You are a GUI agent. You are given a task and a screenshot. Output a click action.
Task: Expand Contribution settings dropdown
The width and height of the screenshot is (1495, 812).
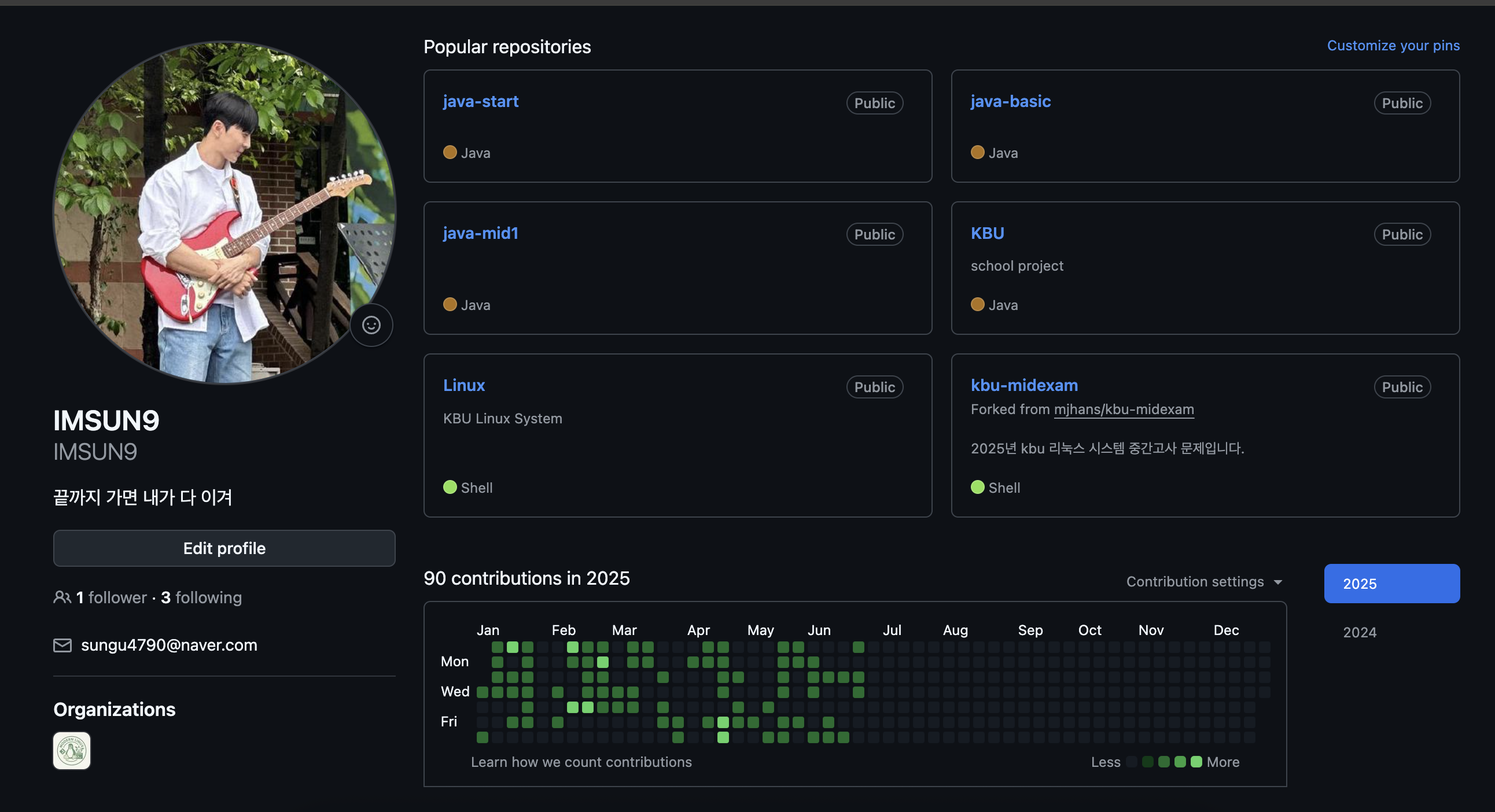coord(1195,582)
